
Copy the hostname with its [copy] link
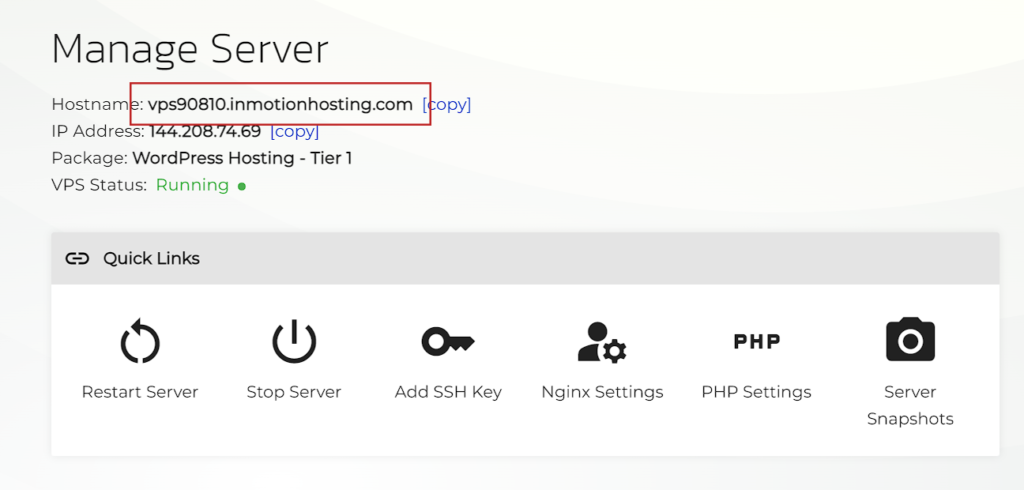point(447,105)
